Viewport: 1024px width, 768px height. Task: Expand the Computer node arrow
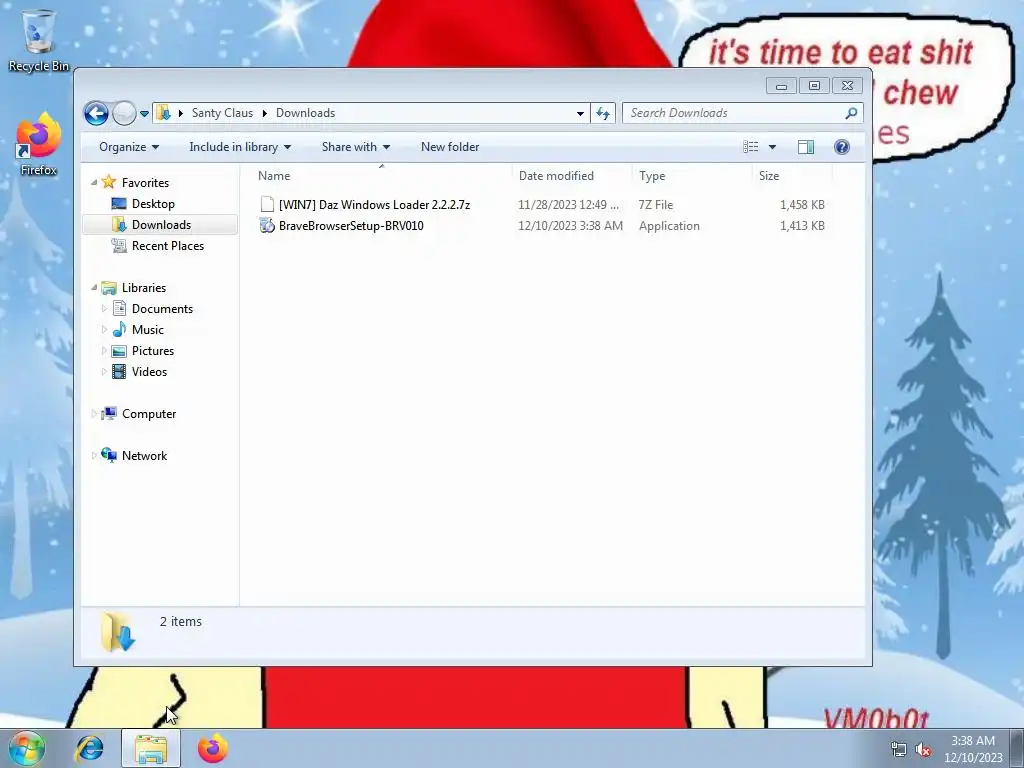(94, 413)
